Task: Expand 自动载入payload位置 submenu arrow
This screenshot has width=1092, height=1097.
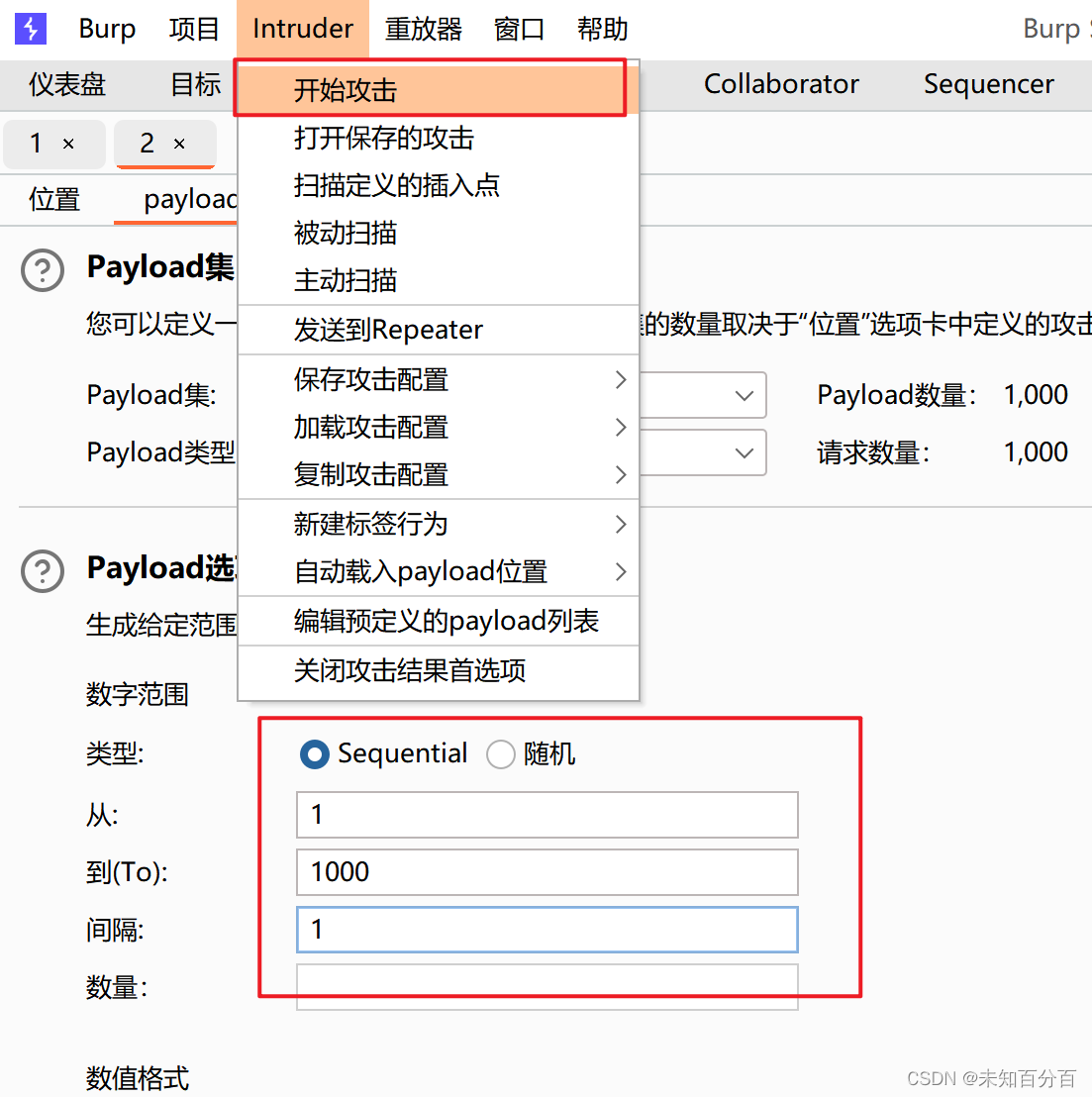Action: coord(621,571)
